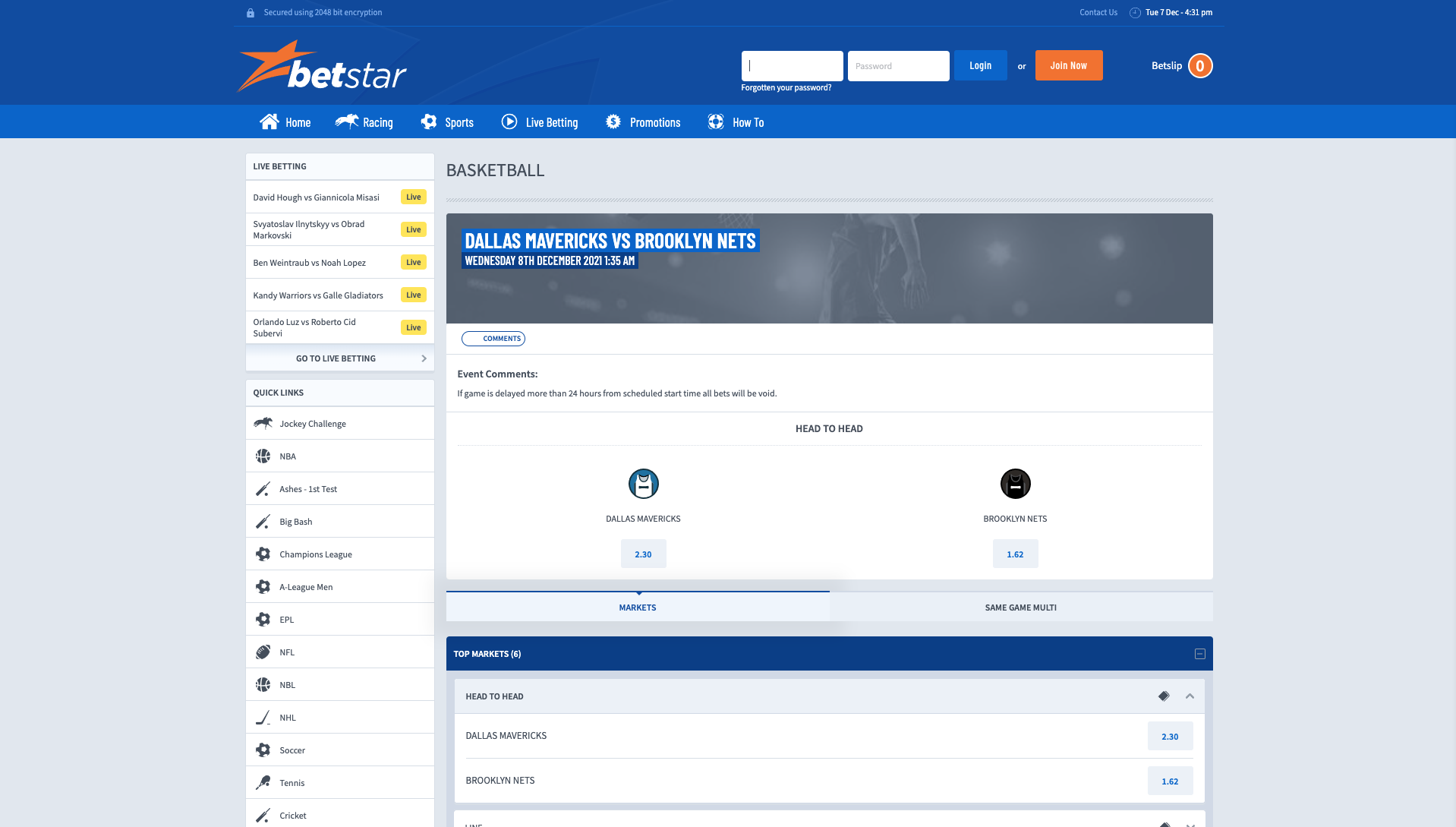This screenshot has width=1456, height=827.
Task: Open Go To Live Betting arrow
Action: (424, 358)
